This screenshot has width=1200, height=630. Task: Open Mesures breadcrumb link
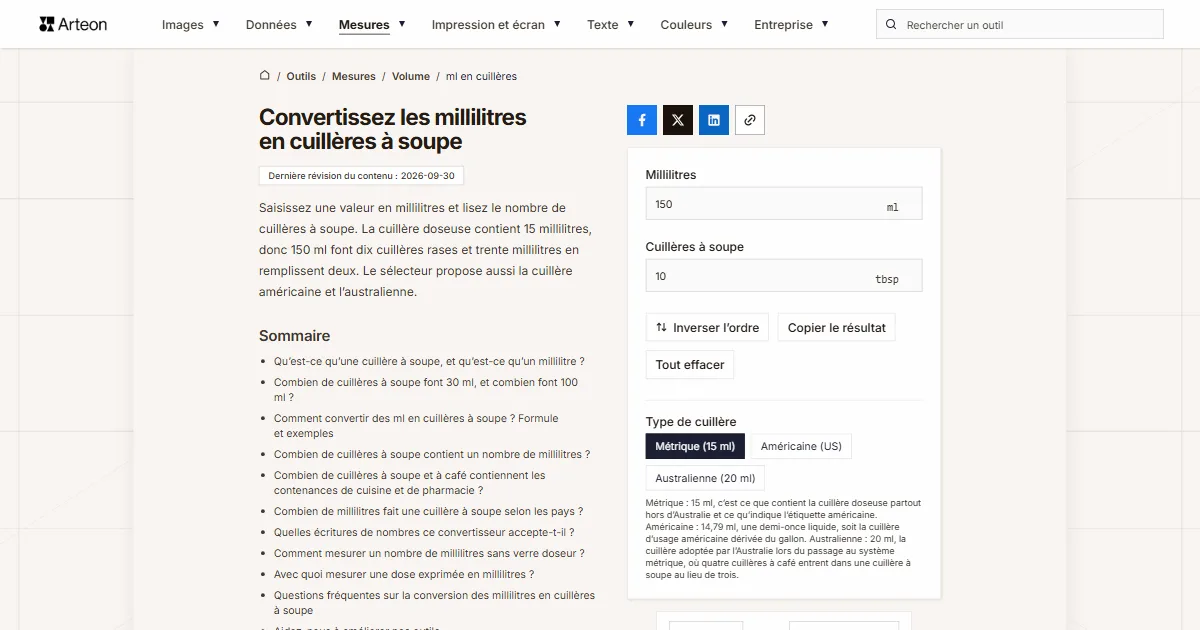(x=354, y=76)
